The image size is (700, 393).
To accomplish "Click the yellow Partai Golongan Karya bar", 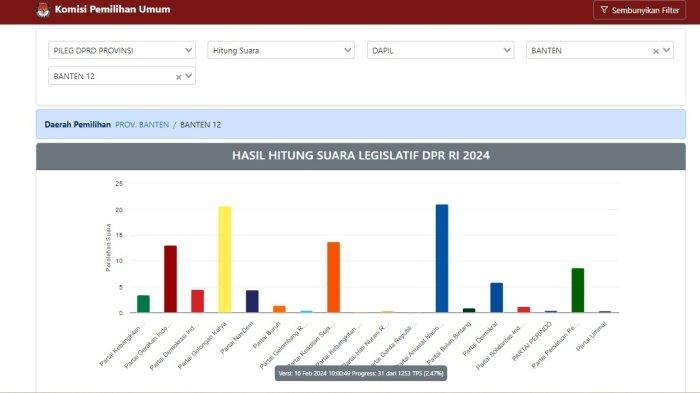I will [x=225, y=259].
